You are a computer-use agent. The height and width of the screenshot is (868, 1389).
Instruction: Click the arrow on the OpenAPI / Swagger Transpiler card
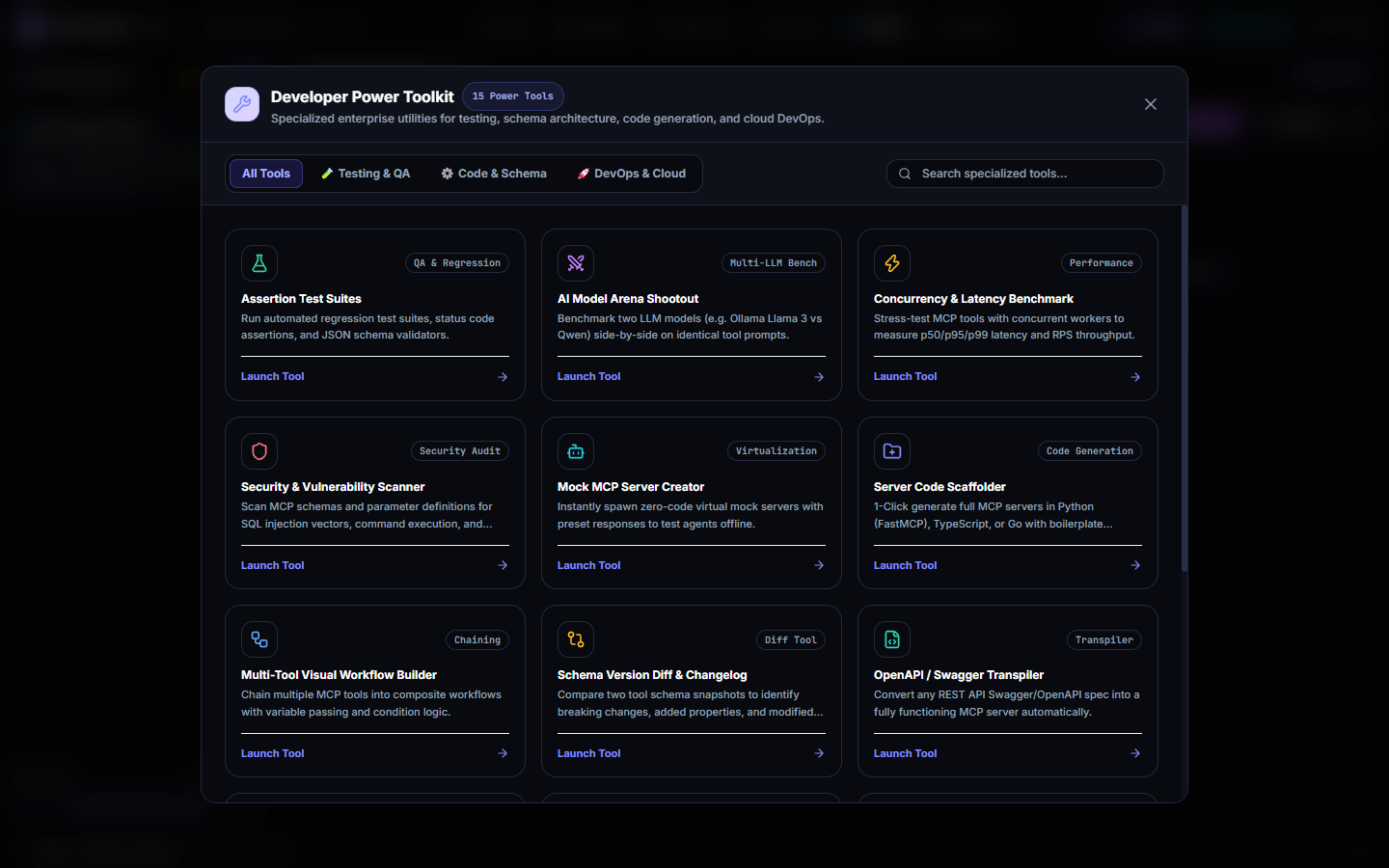[1135, 753]
